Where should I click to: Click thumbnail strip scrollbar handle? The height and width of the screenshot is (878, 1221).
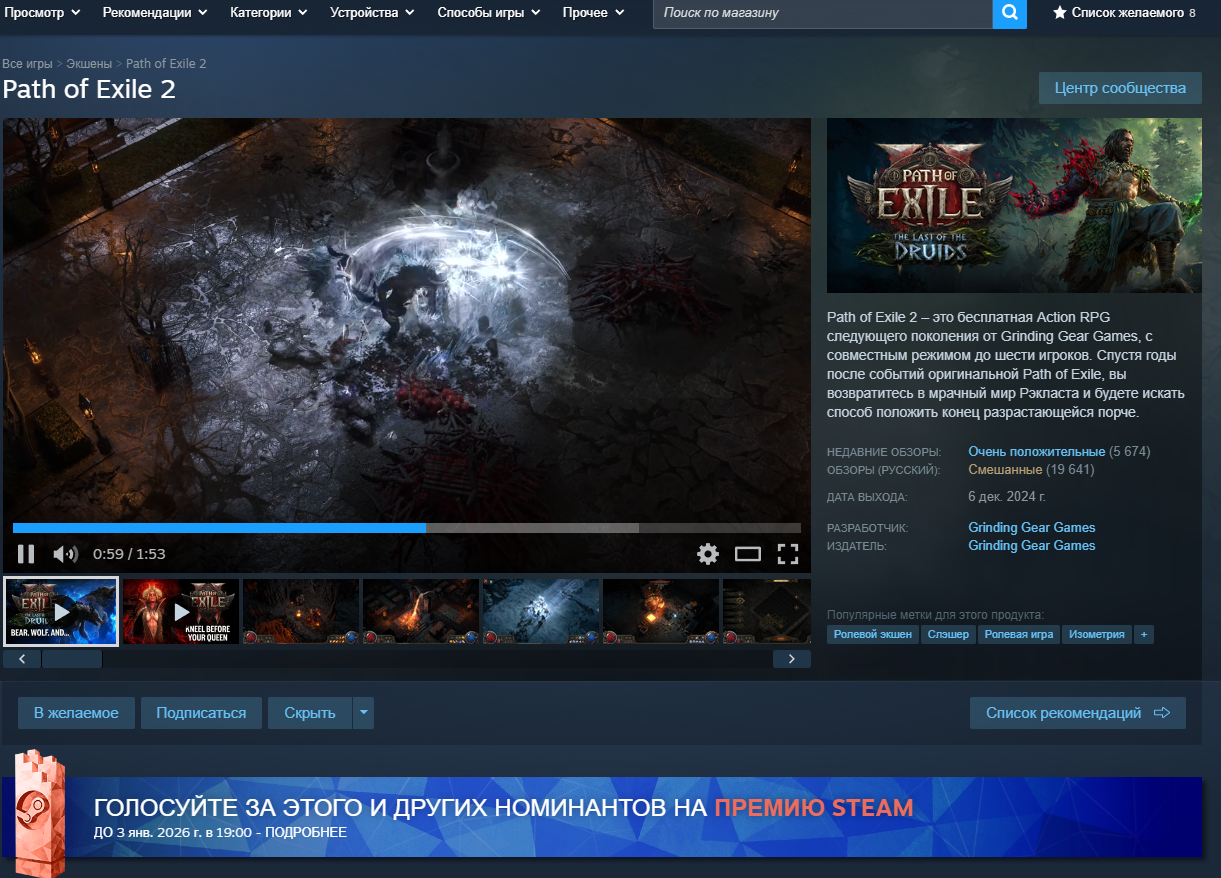point(72,659)
